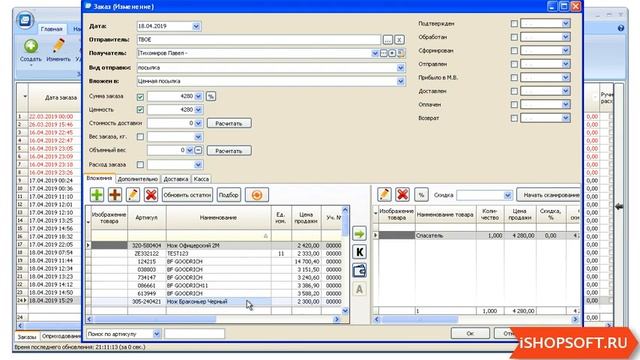Click the help question mark icon in the main window
Viewport: 640px width, 360px height.
click(x=621, y=28)
